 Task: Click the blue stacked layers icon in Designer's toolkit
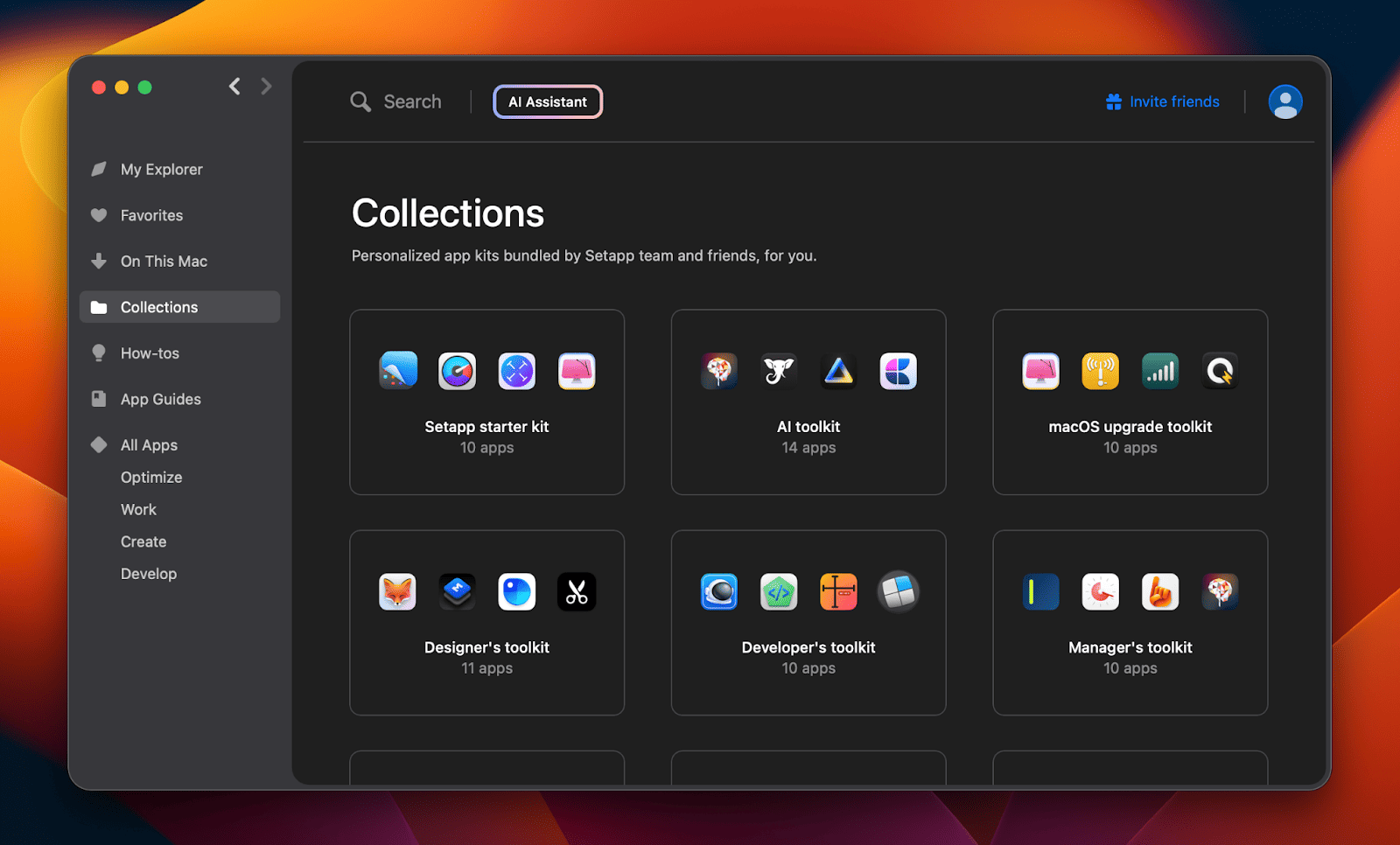458,592
